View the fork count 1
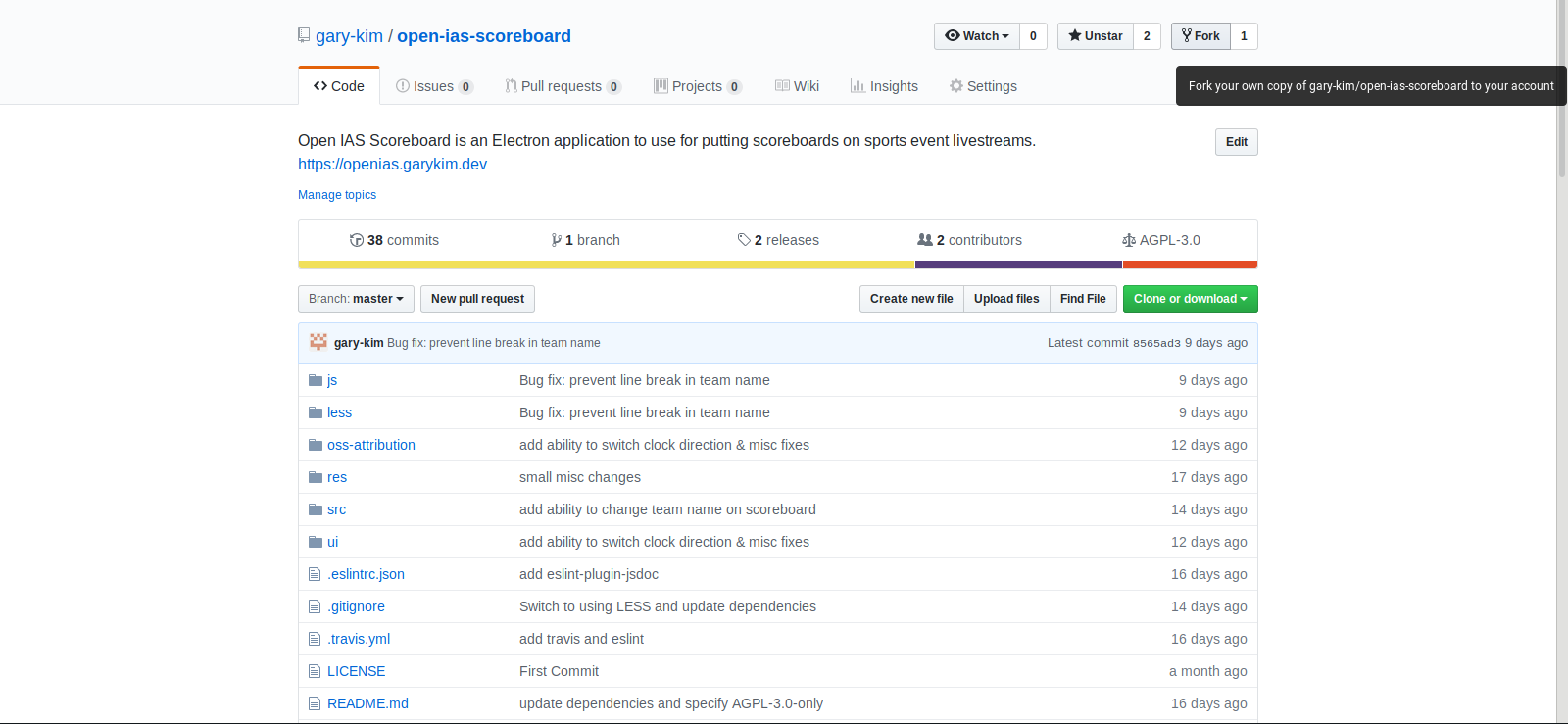 (1244, 36)
